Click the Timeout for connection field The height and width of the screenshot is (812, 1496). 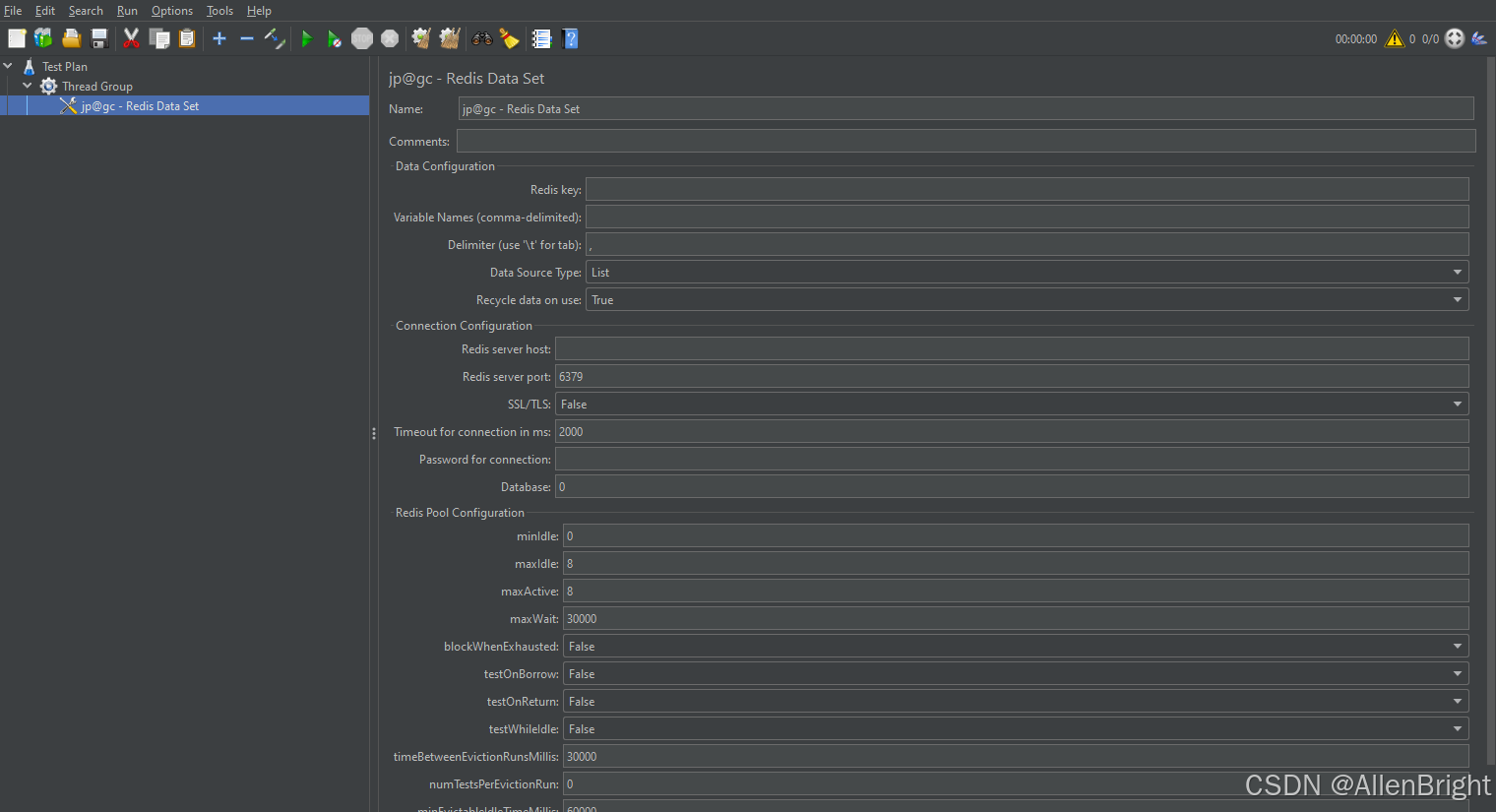pyautogui.click(x=1012, y=432)
